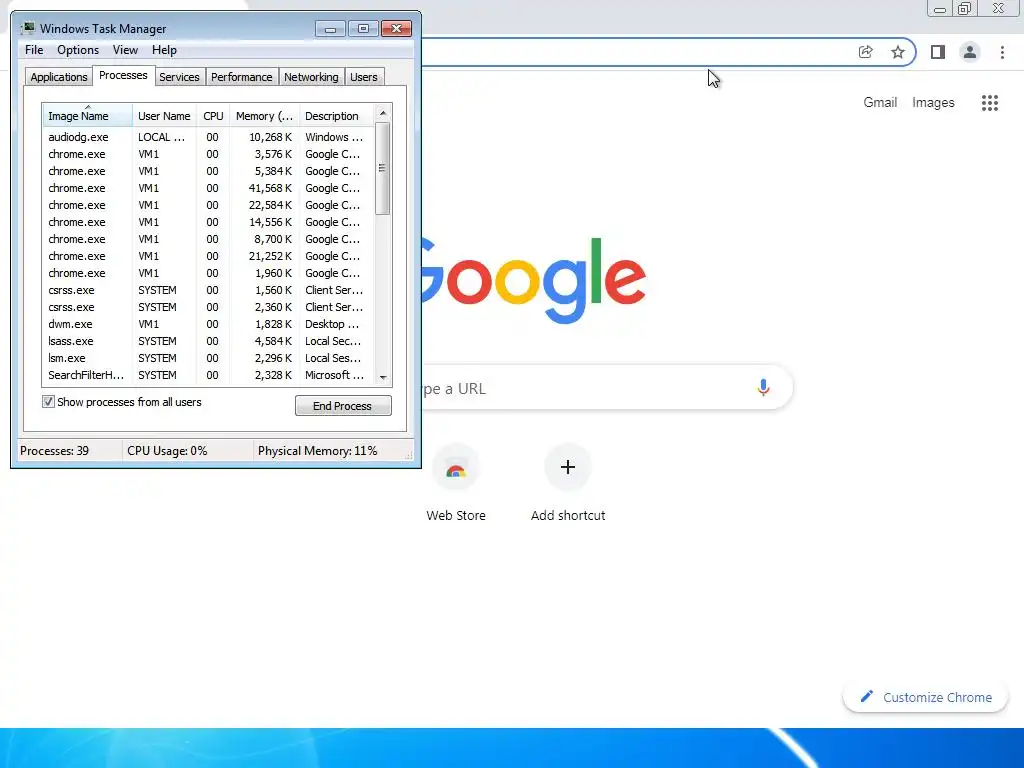Select chrome.exe using 8,700 K memory
The width and height of the screenshot is (1024, 768).
pyautogui.click(x=208, y=239)
